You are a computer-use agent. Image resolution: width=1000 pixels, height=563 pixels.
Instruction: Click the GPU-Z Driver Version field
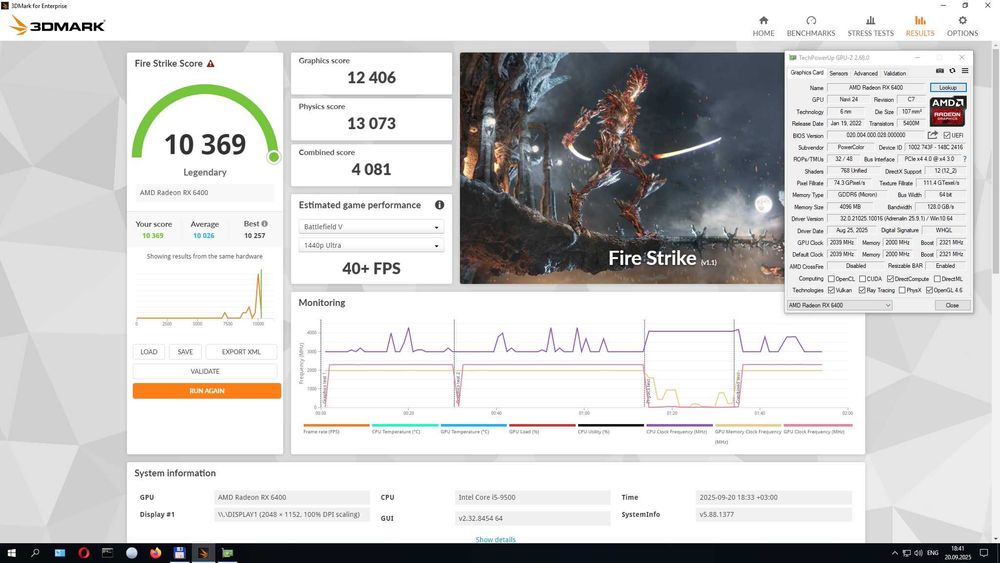point(896,219)
